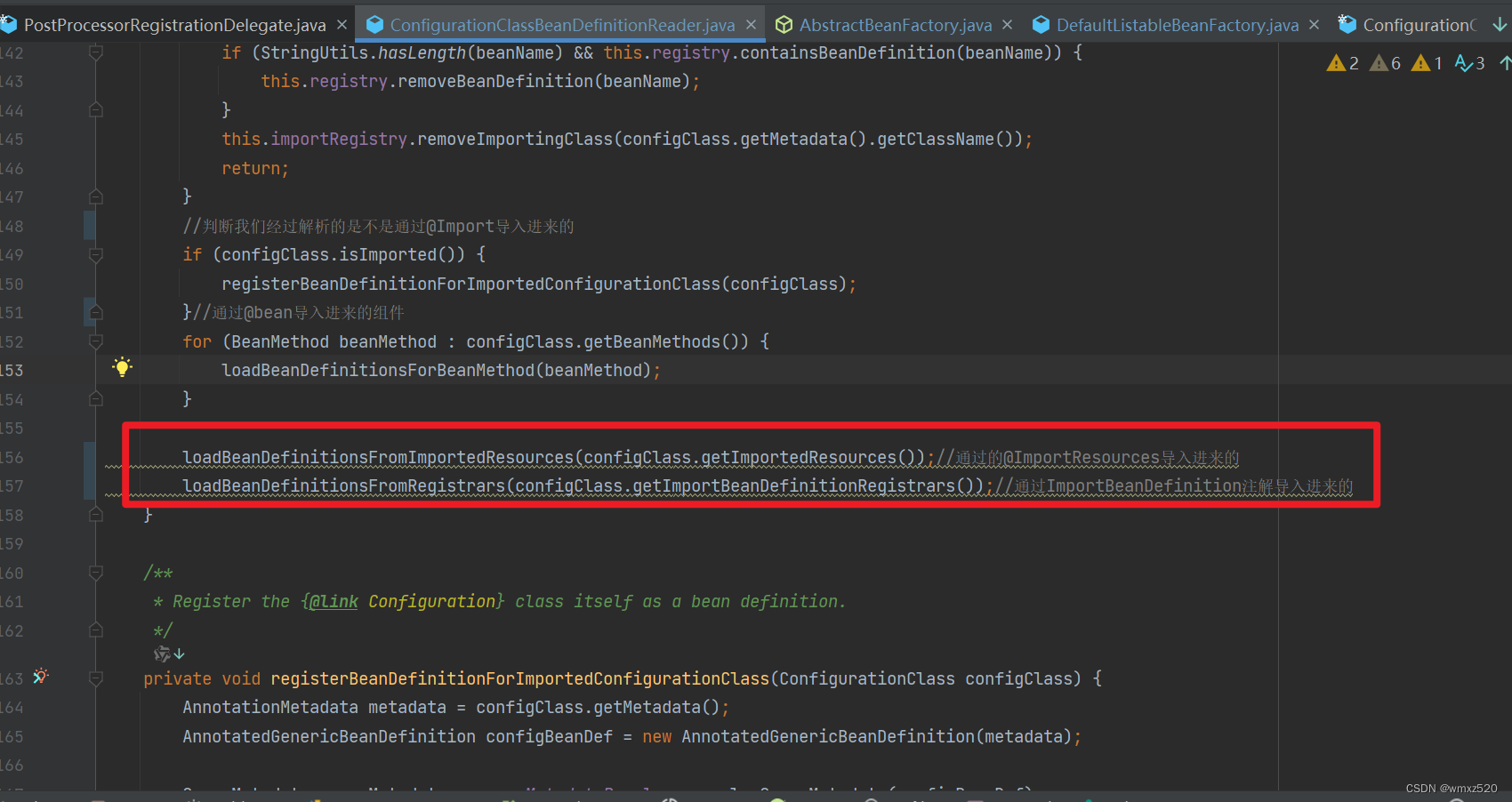Click line number 156 in gutter
This screenshot has height=802, width=1512.
12,457
